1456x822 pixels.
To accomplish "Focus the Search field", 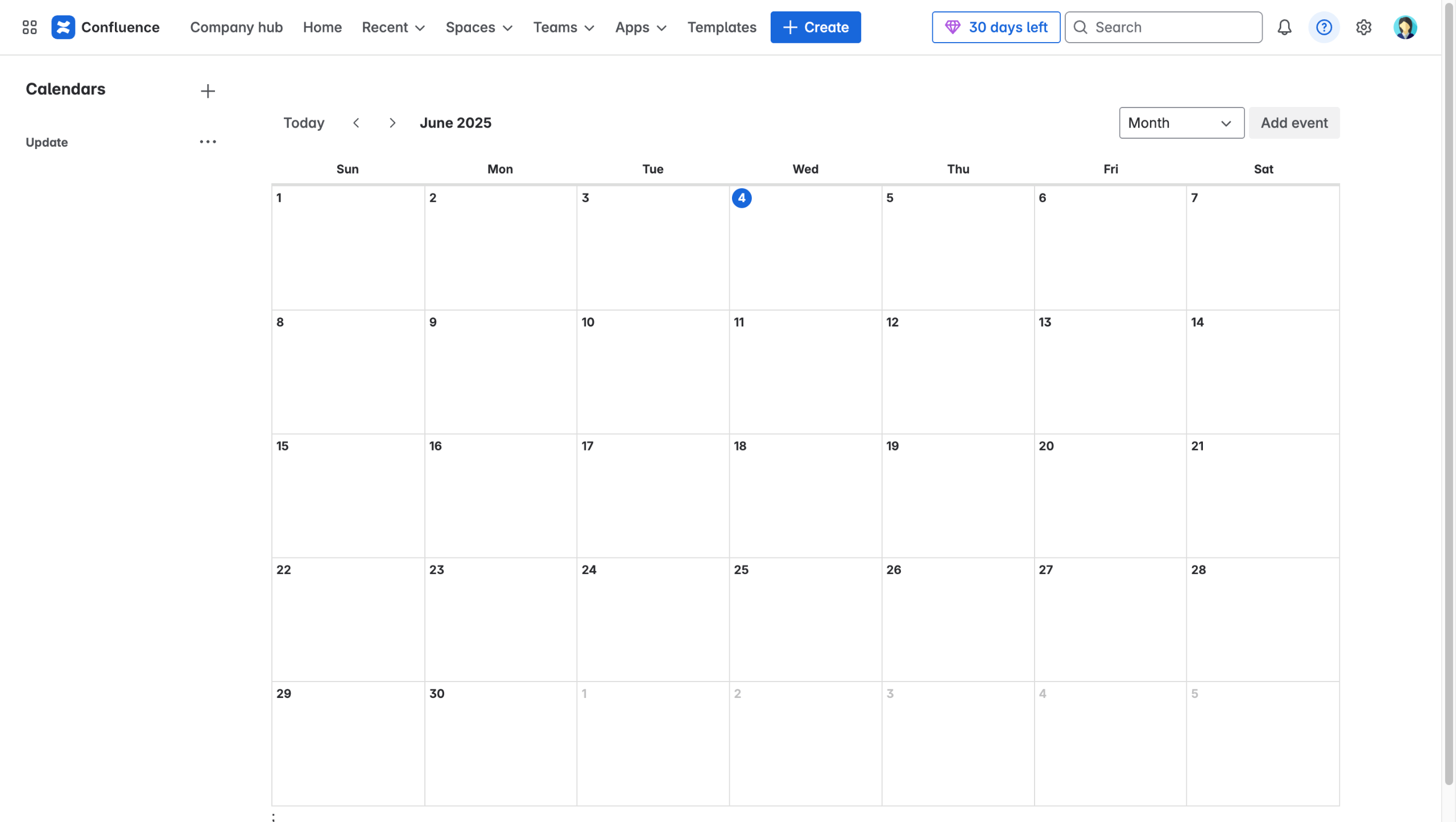I will coord(1163,27).
